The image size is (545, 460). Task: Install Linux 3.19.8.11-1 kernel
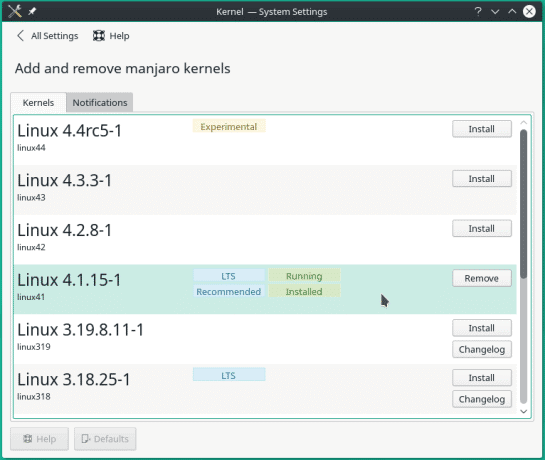click(482, 328)
